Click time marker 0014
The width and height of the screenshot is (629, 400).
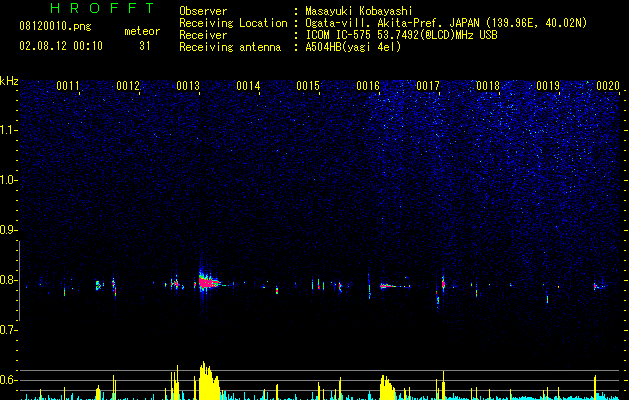248,86
